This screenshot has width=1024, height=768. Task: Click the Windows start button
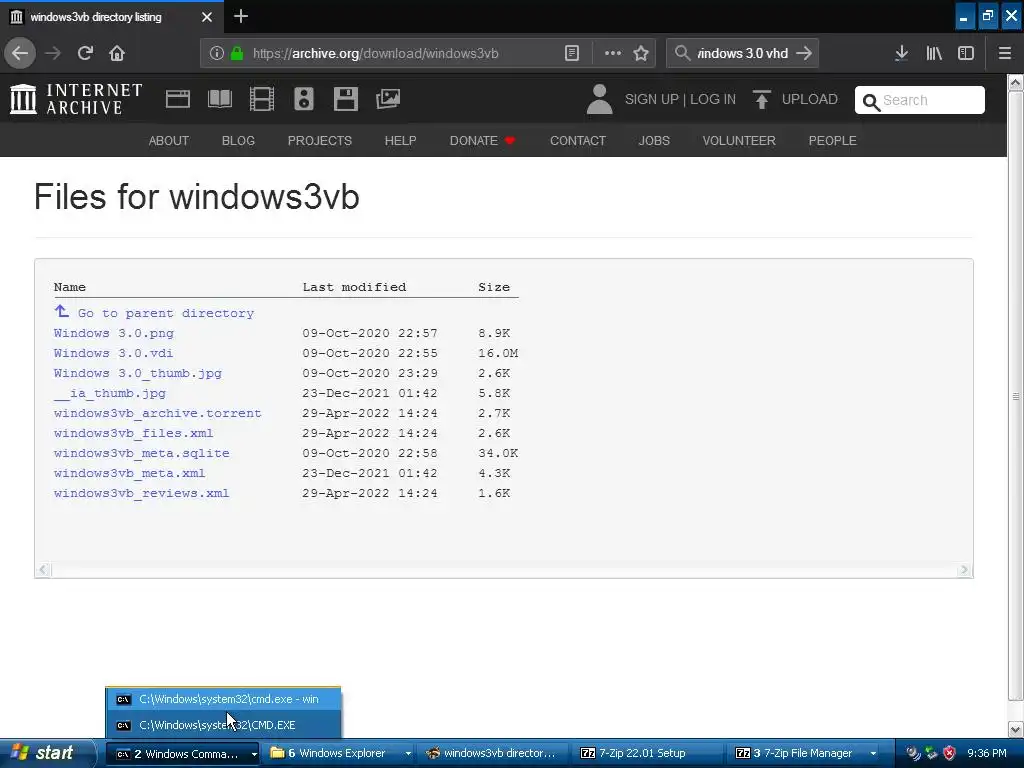[x=46, y=753]
